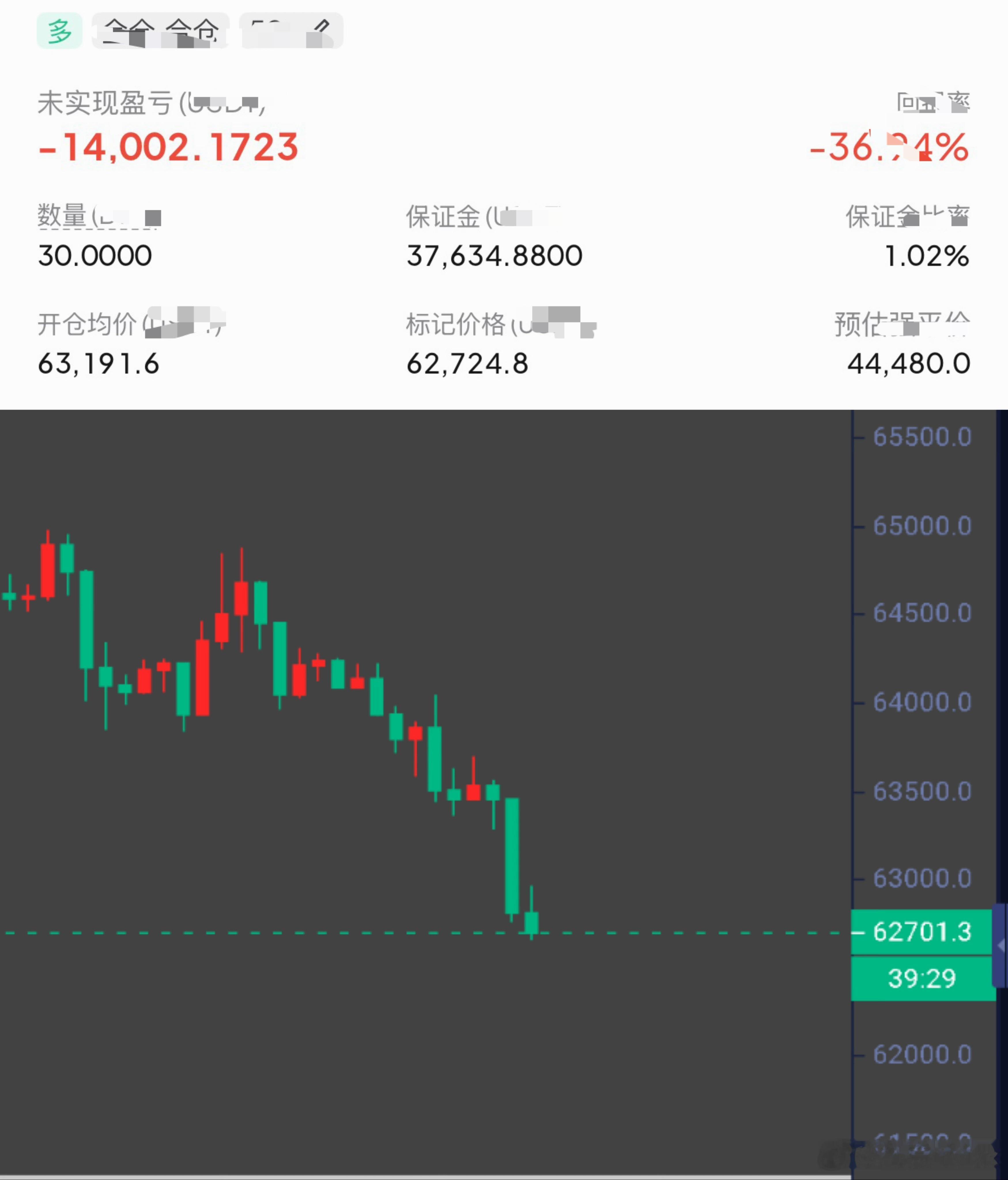Tap estimated liquidation price 44,480.0
Viewport: 1008px width, 1180px height.
click(x=909, y=363)
